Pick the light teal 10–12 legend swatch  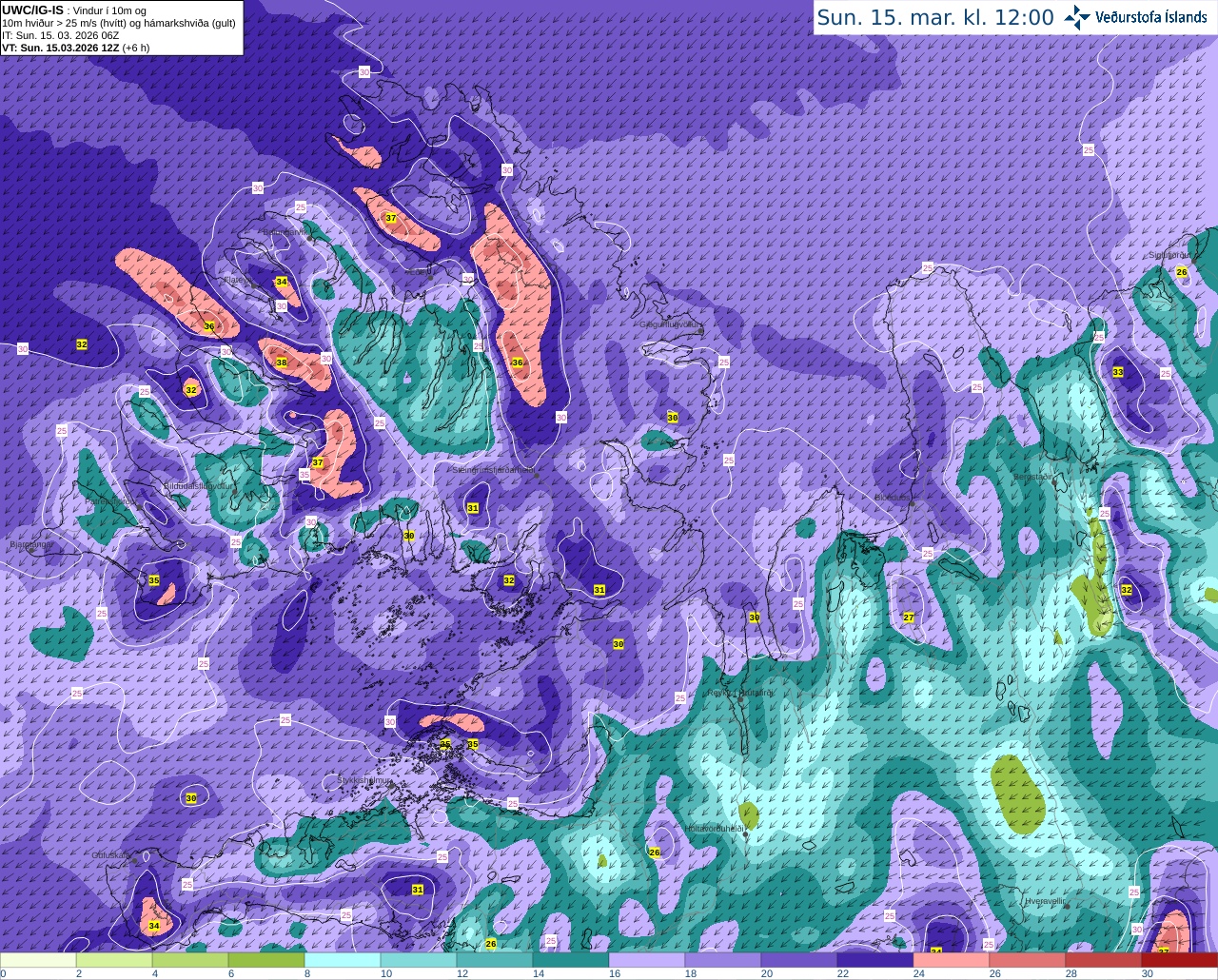420,960
